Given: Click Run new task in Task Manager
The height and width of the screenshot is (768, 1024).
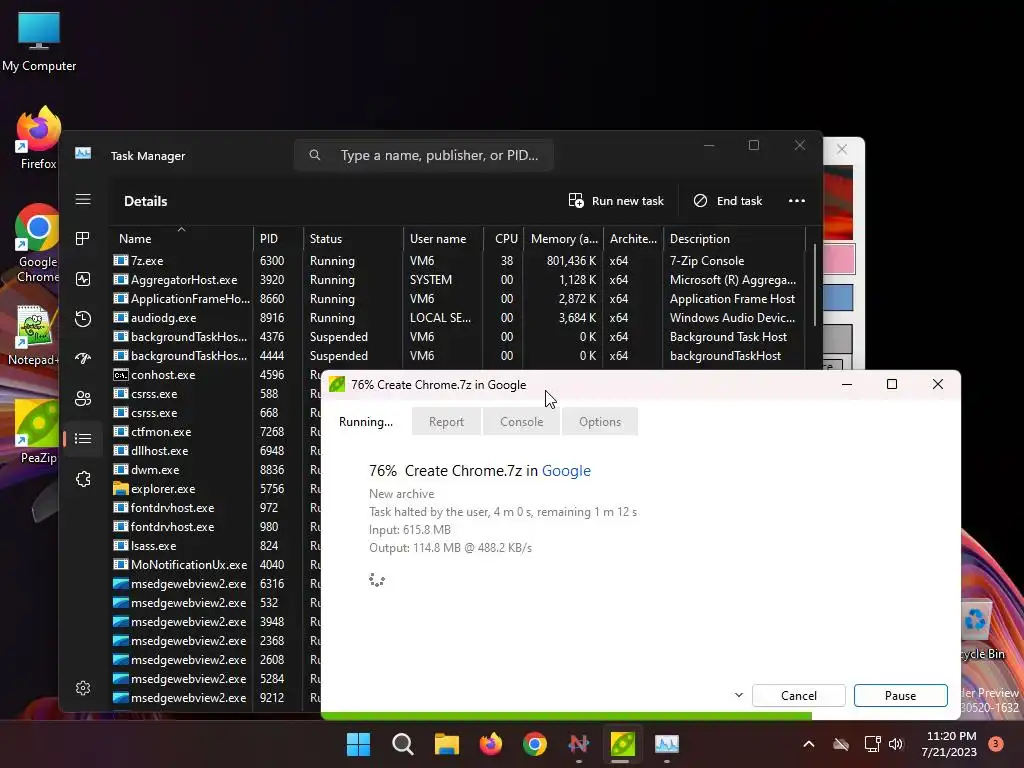Looking at the screenshot, I should point(616,200).
